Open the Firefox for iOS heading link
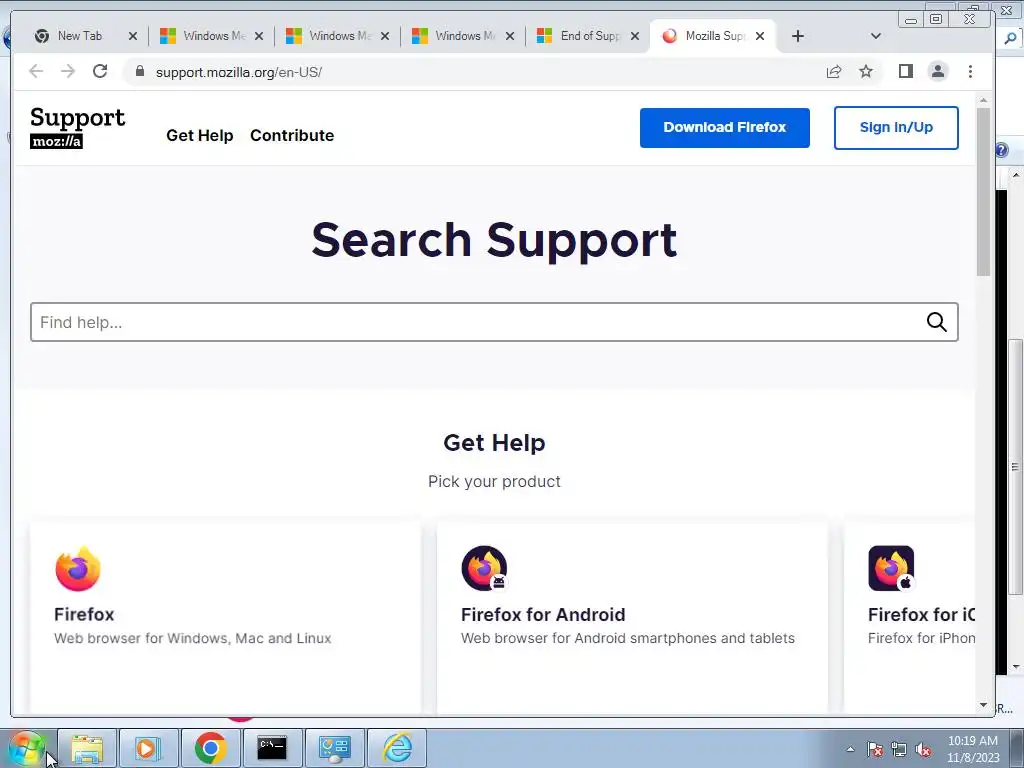Viewport: 1024px width, 768px height. tap(921, 615)
